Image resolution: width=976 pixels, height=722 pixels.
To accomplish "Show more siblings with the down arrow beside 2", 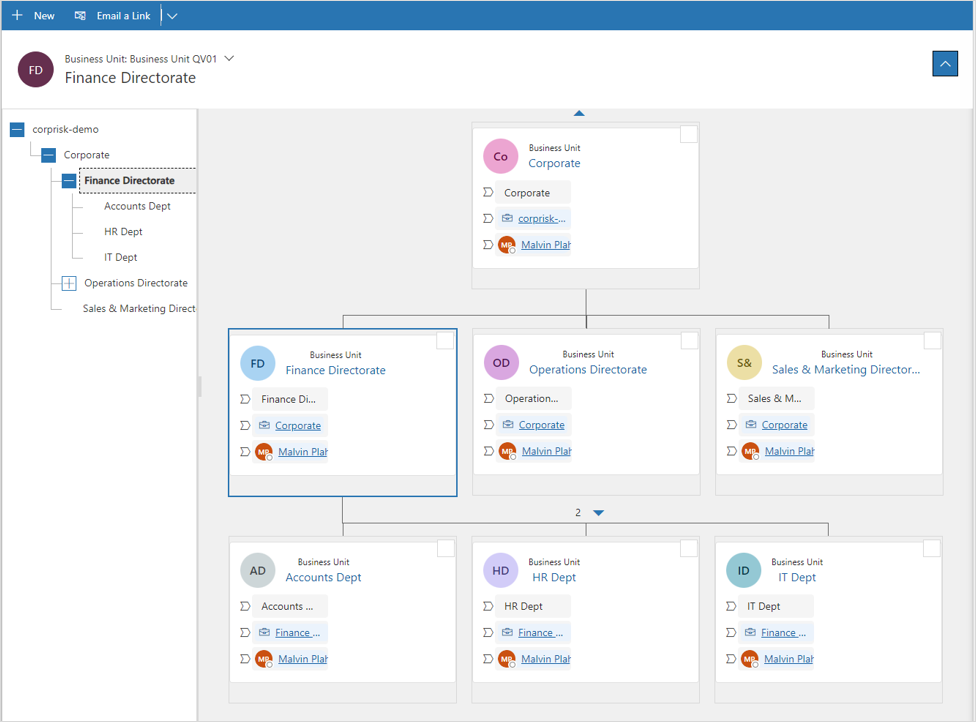I will tap(598, 513).
